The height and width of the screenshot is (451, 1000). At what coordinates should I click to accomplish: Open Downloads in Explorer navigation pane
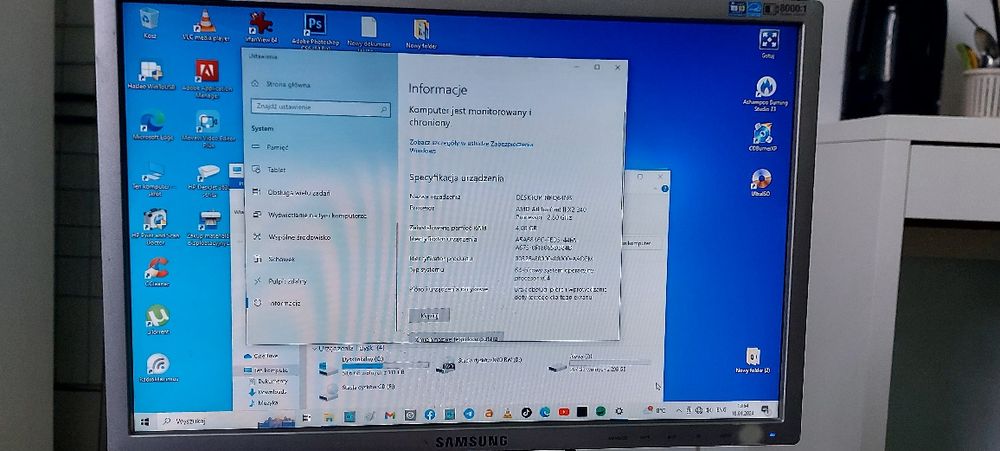point(268,392)
